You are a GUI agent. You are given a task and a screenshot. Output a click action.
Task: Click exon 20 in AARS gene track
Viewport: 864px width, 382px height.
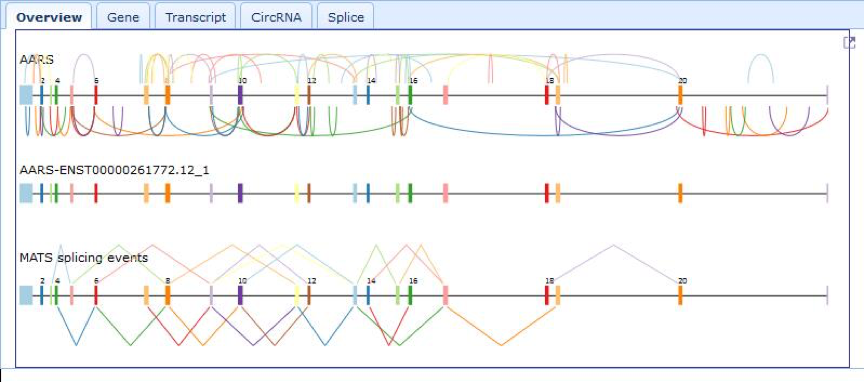pos(681,95)
